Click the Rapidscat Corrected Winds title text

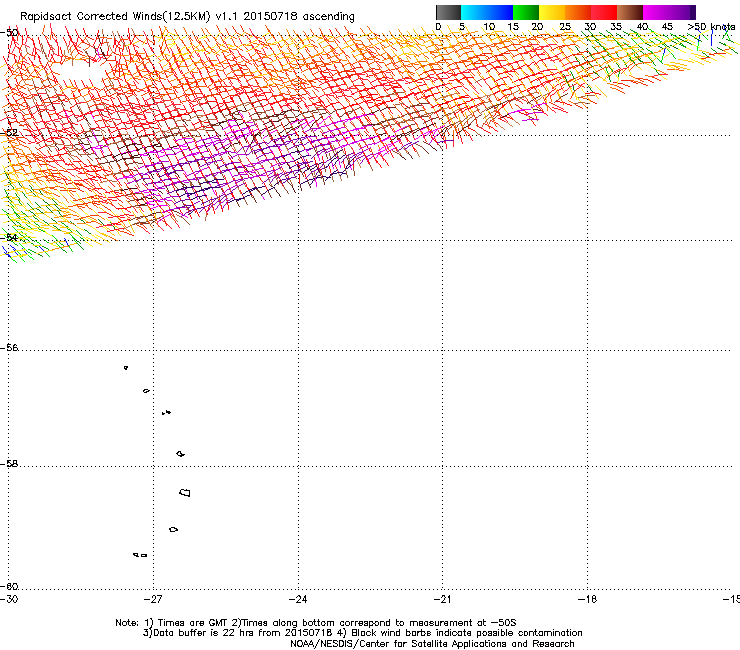(187, 16)
